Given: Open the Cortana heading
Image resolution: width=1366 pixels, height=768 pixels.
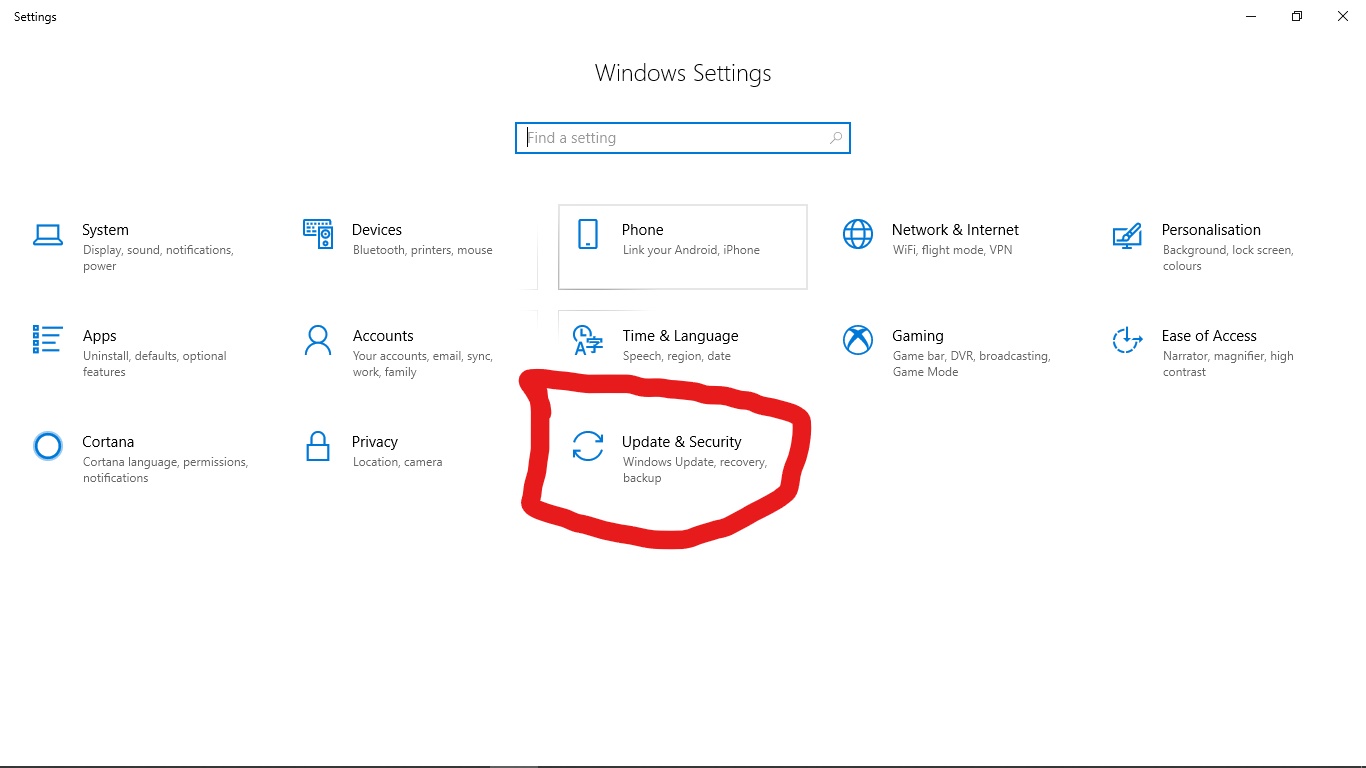Looking at the screenshot, I should click(108, 442).
